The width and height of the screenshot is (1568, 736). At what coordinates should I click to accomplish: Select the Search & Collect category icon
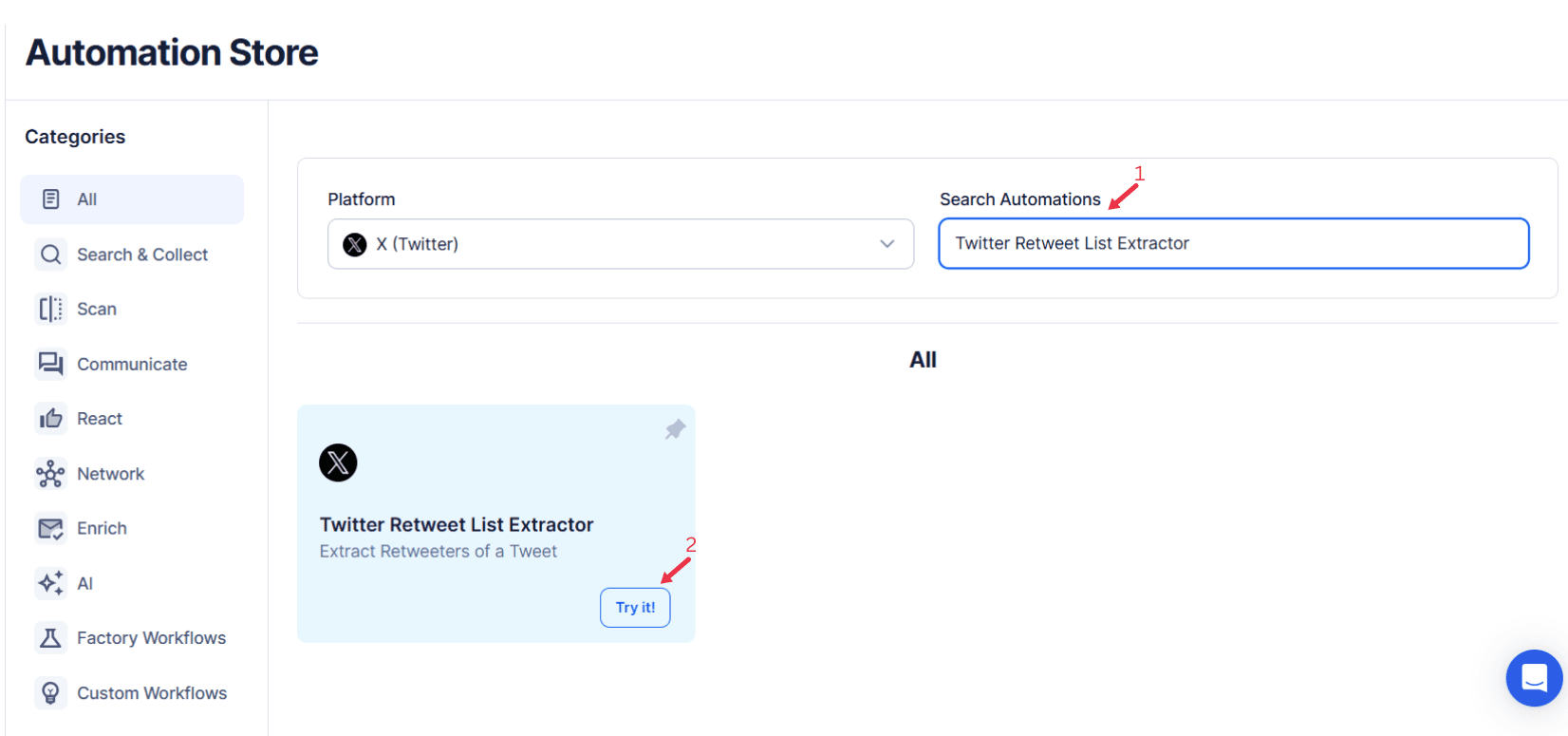[50, 254]
